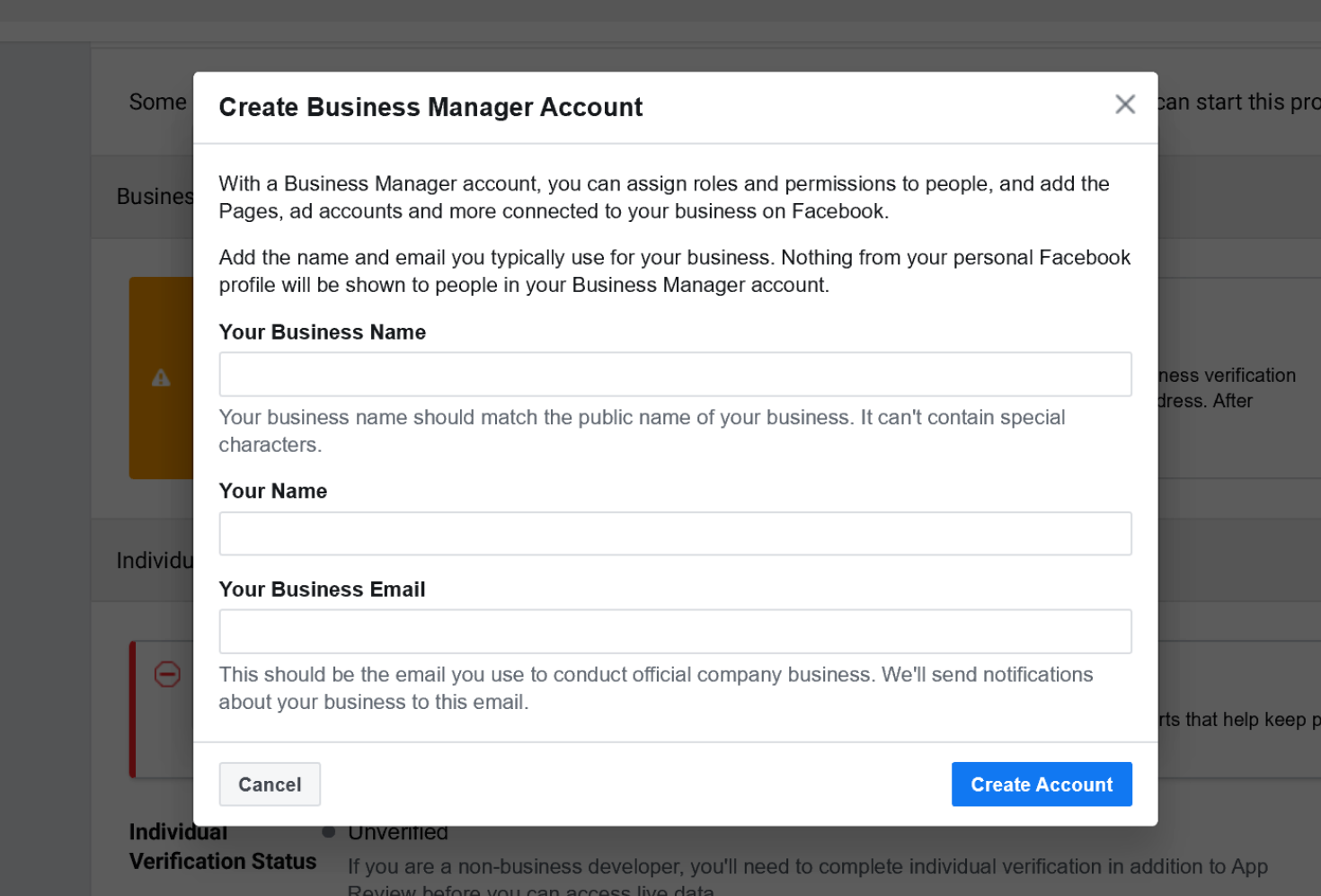Click the Your Business Email label
The width and height of the screenshot is (1321, 896).
(323, 590)
